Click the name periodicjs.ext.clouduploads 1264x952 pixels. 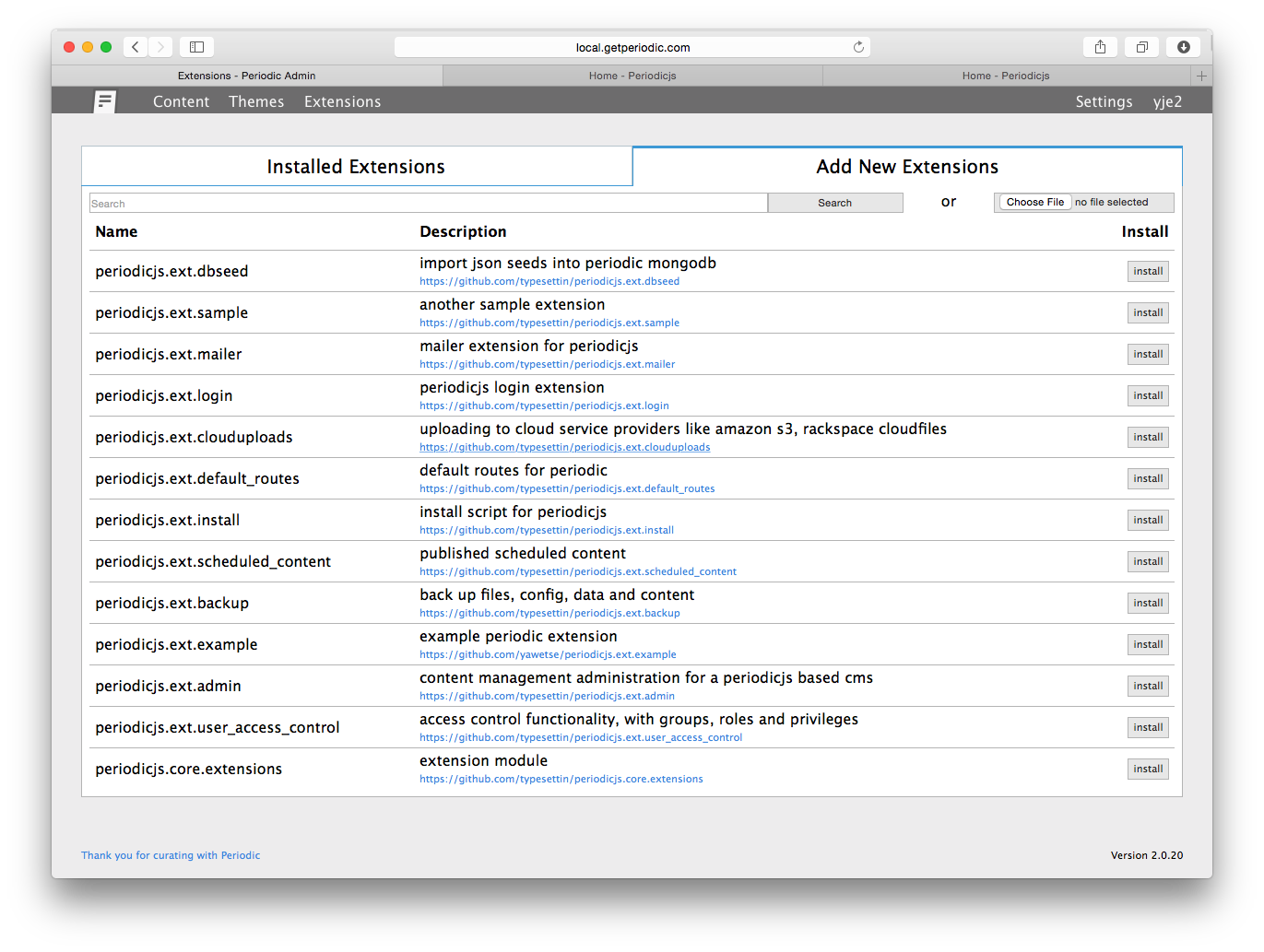click(x=194, y=437)
